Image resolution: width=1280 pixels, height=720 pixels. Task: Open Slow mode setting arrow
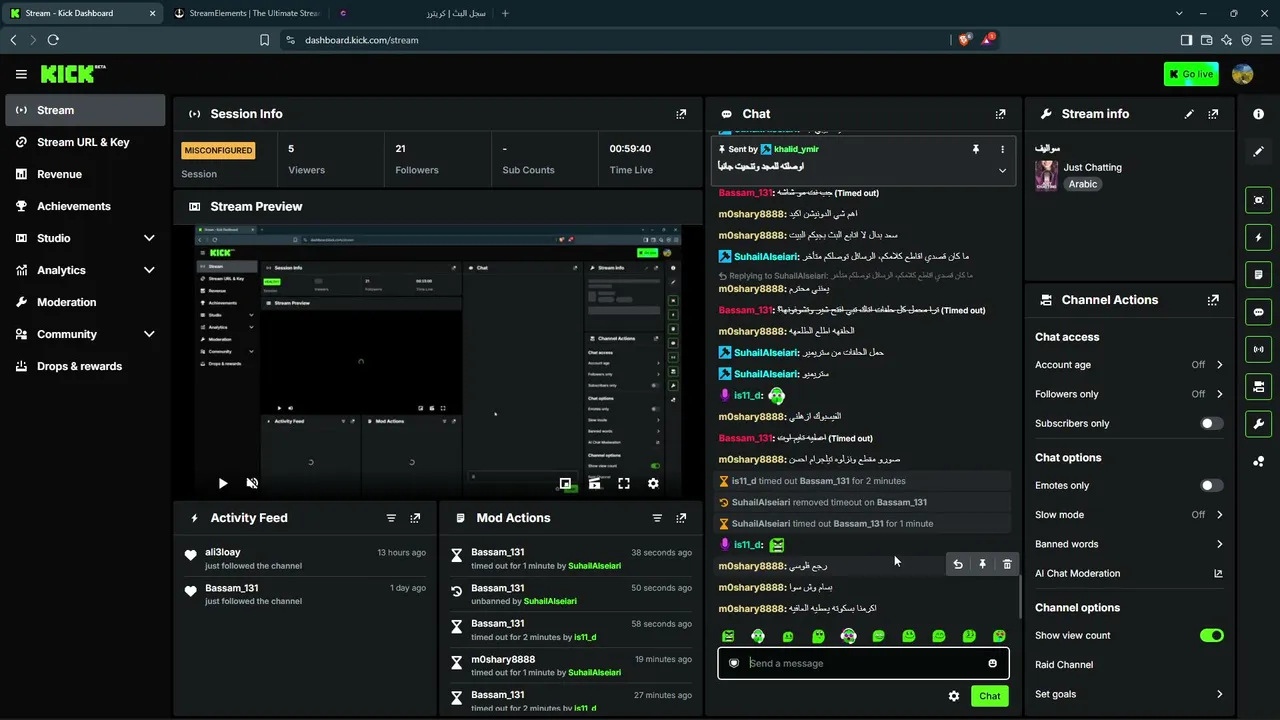(1219, 515)
